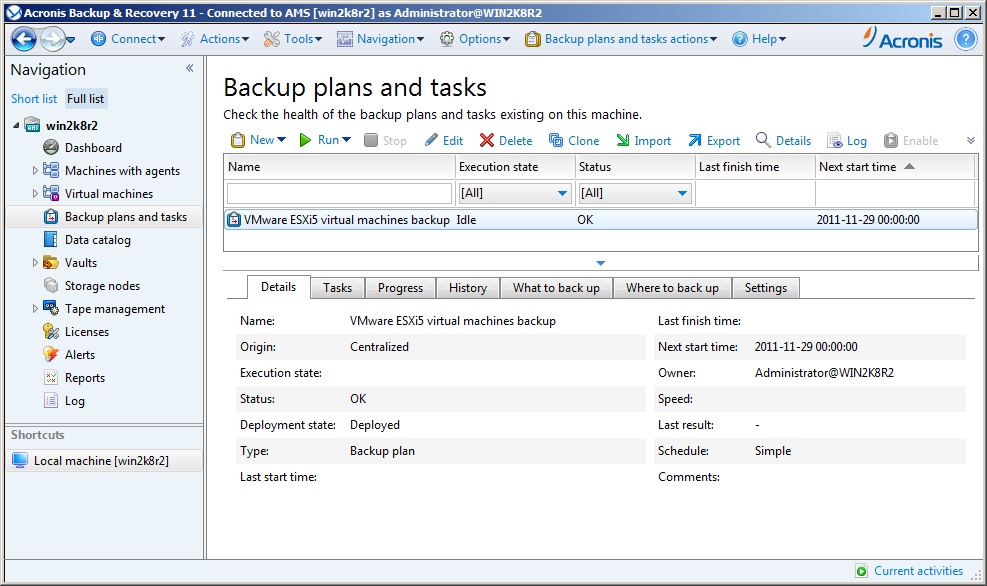Open Log in navigation tree
This screenshot has height=586, width=987.
pos(74,401)
